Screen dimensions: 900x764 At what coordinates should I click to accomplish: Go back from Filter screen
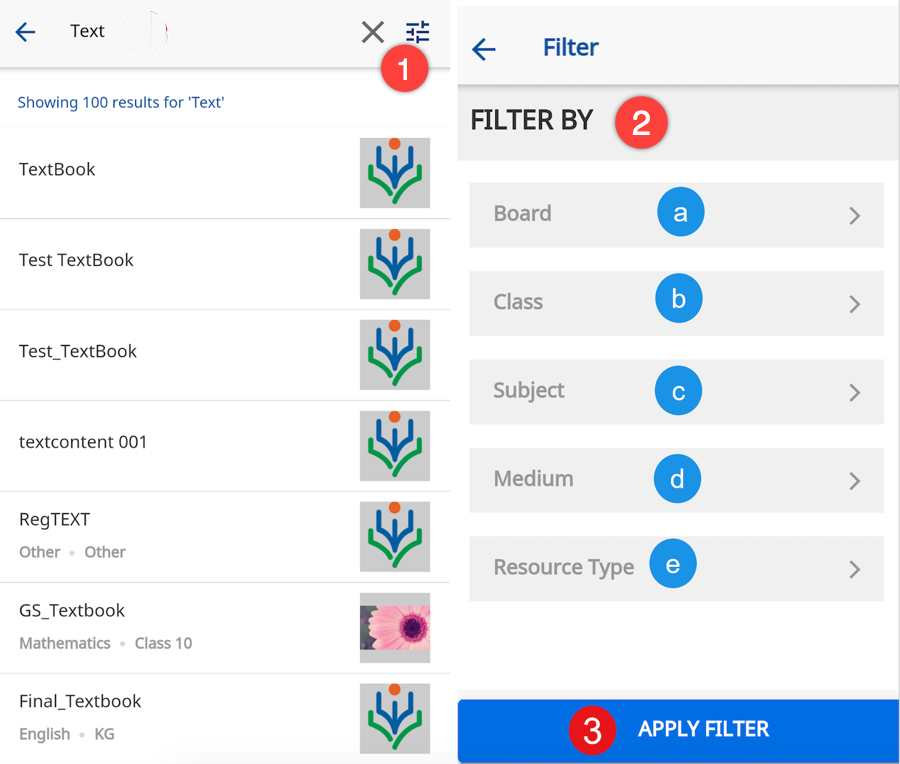click(x=484, y=48)
